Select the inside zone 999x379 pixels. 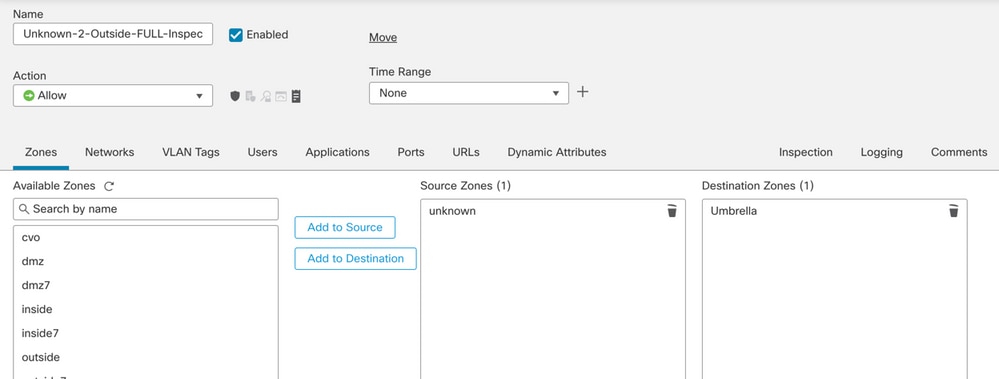(146, 310)
